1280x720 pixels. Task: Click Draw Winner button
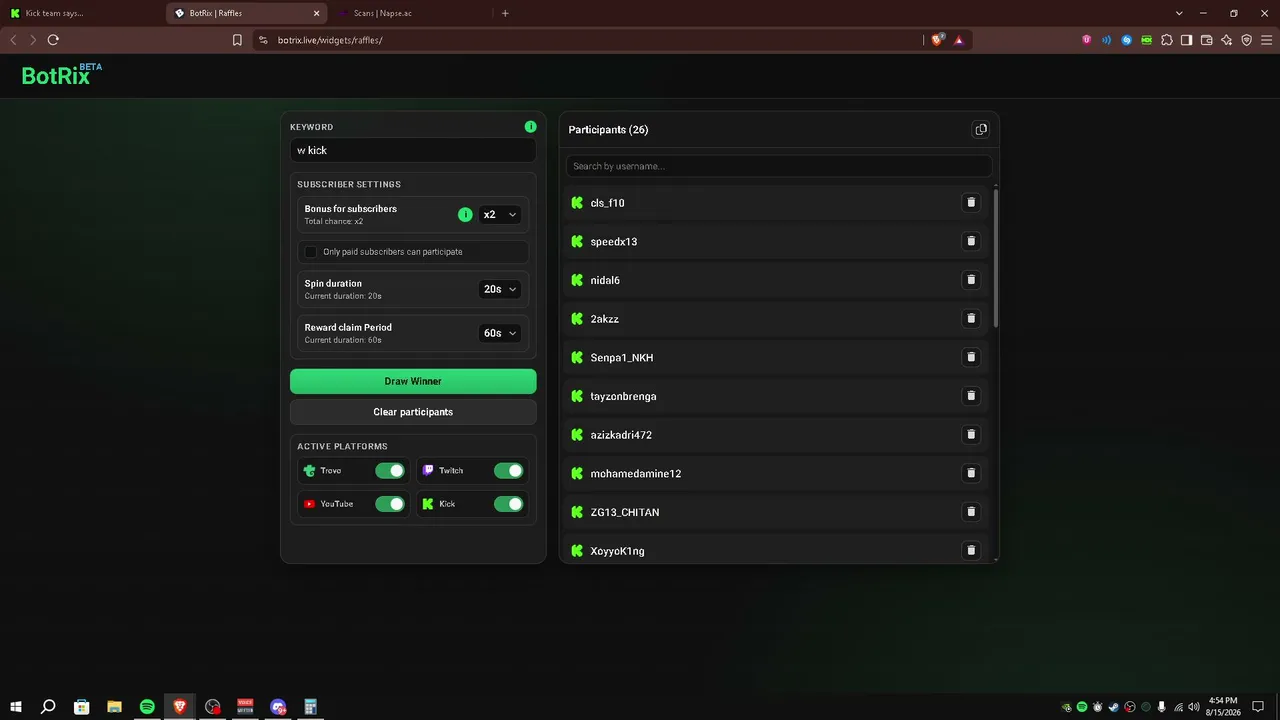413,381
